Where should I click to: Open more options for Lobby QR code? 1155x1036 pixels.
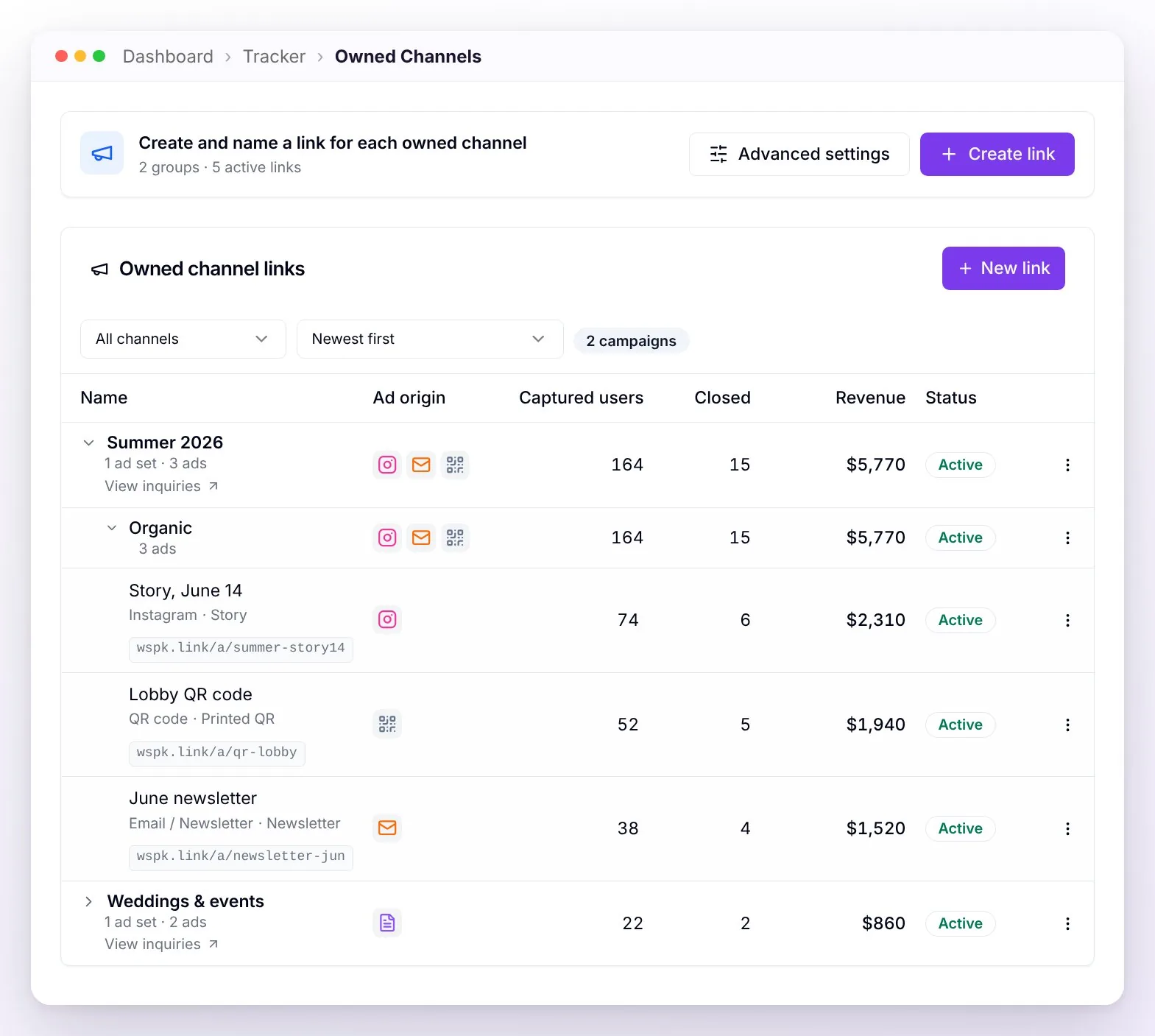1067,725
